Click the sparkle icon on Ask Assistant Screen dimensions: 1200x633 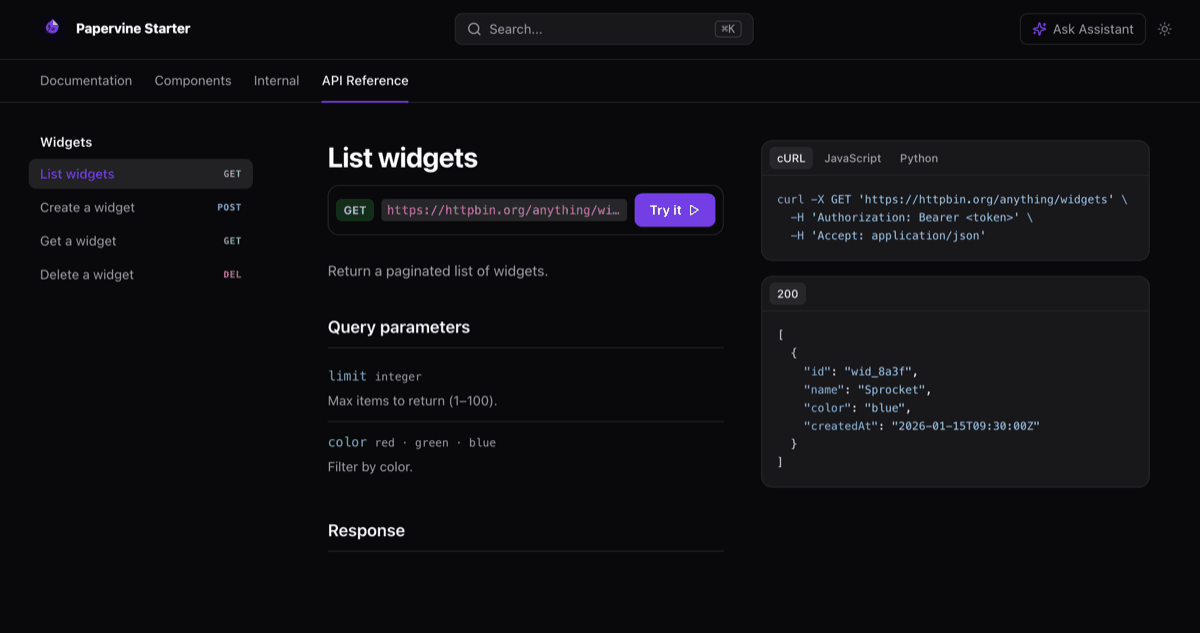point(1040,29)
